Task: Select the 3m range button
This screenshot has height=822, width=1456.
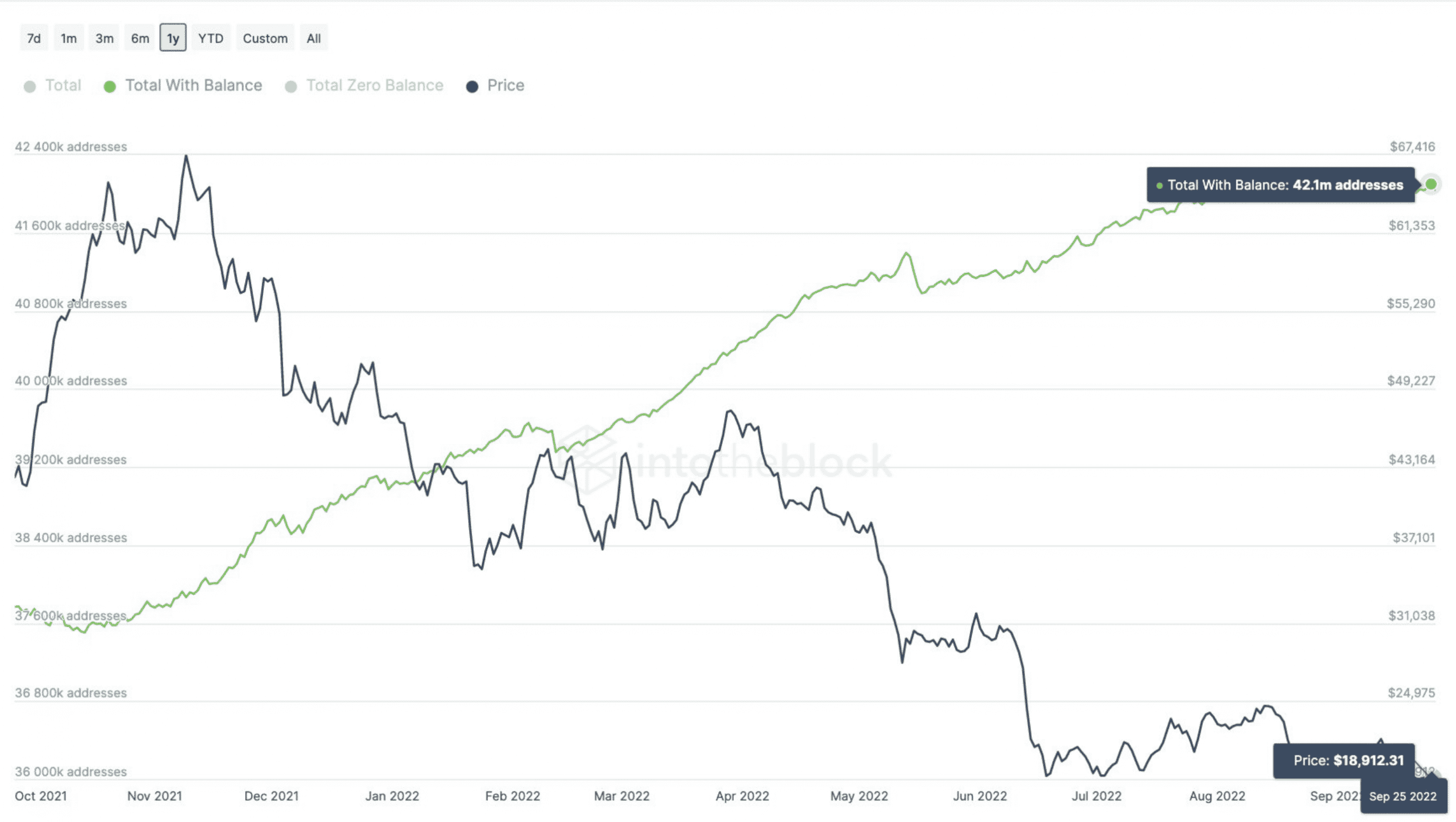Action: pyautogui.click(x=104, y=38)
